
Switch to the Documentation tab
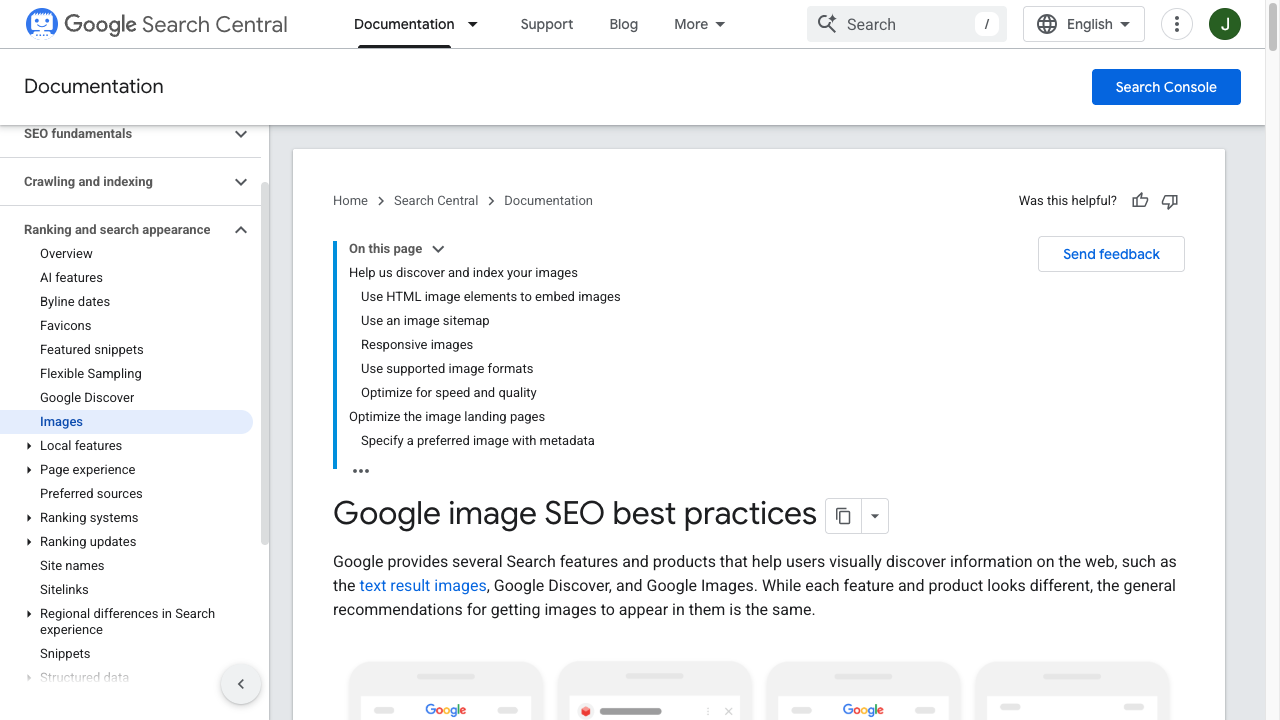click(404, 24)
